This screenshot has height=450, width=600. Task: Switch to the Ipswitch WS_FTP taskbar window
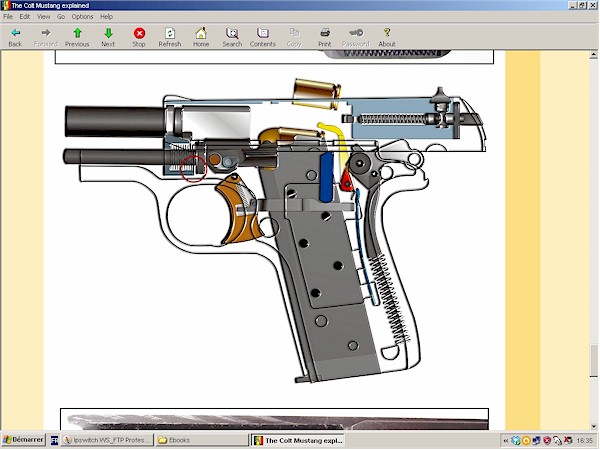(x=108, y=440)
